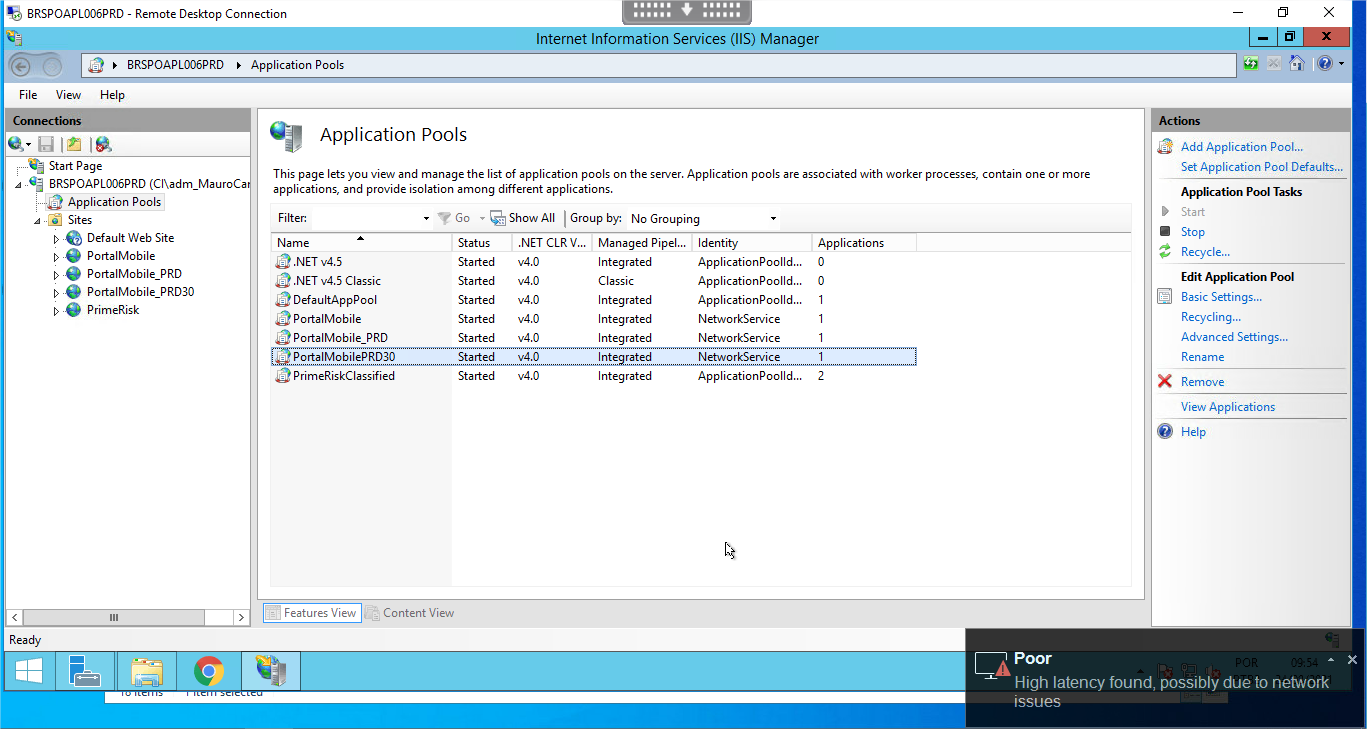Screen dimensions: 1367x729
Task: Click the black Stop square icon
Action: pyautogui.click(x=1165, y=231)
